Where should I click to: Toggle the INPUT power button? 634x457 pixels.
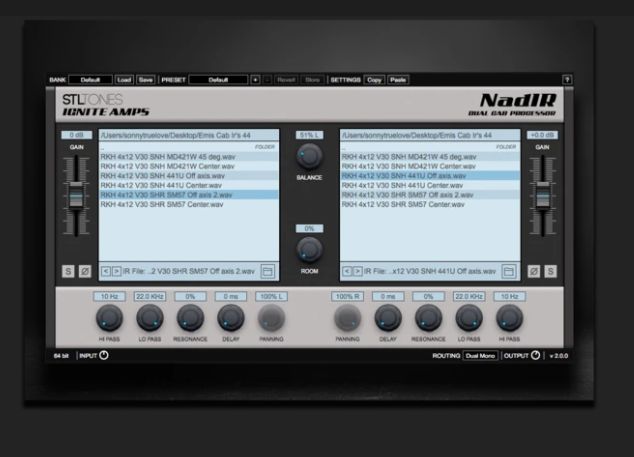coord(104,355)
